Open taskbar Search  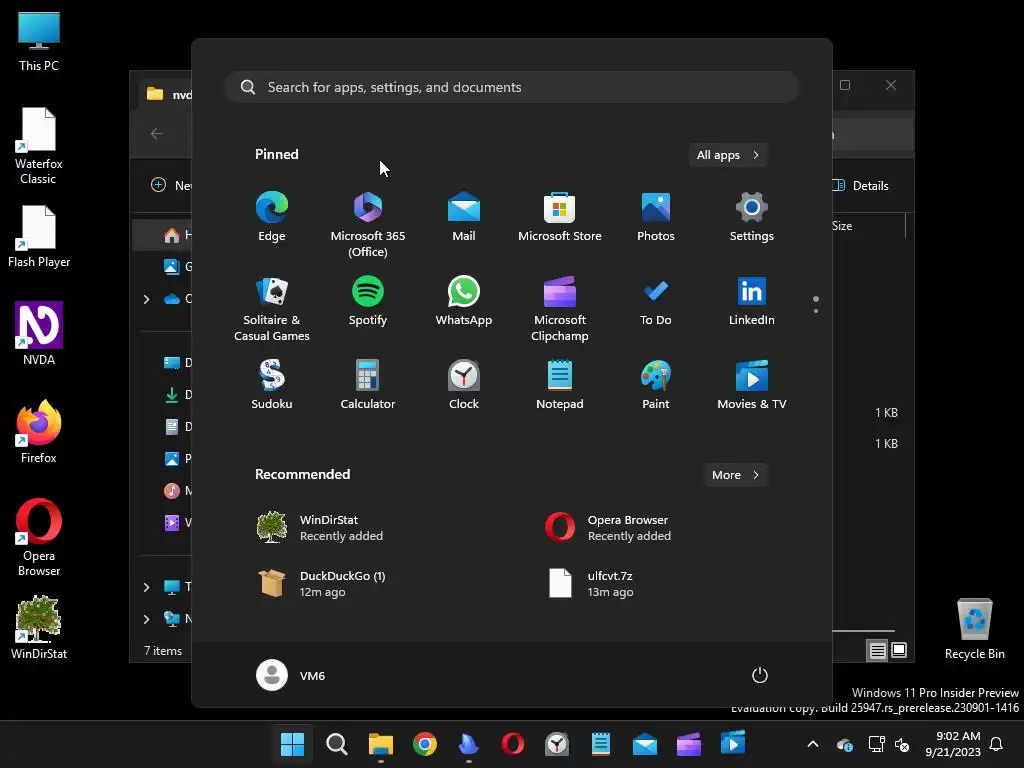coord(336,744)
